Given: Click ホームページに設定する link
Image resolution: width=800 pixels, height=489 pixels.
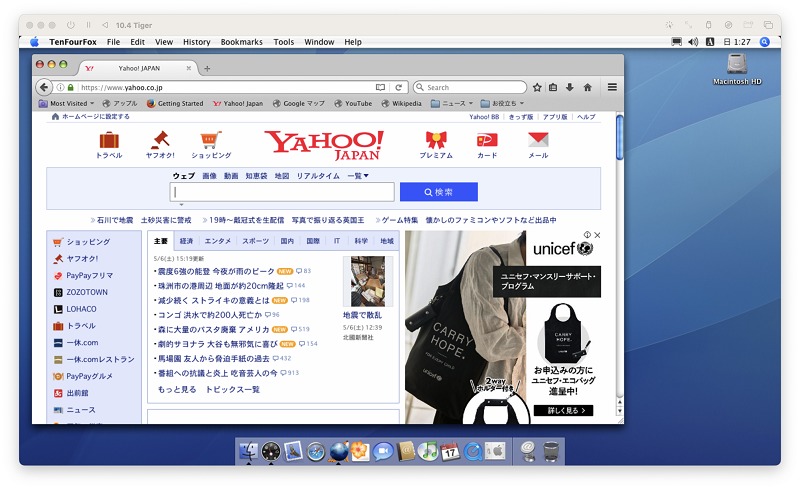Looking at the screenshot, I should [95, 117].
